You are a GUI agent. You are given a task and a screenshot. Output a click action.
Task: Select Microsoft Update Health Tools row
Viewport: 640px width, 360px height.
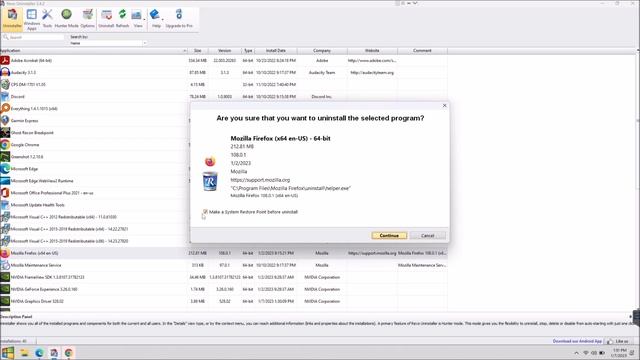[93, 205]
